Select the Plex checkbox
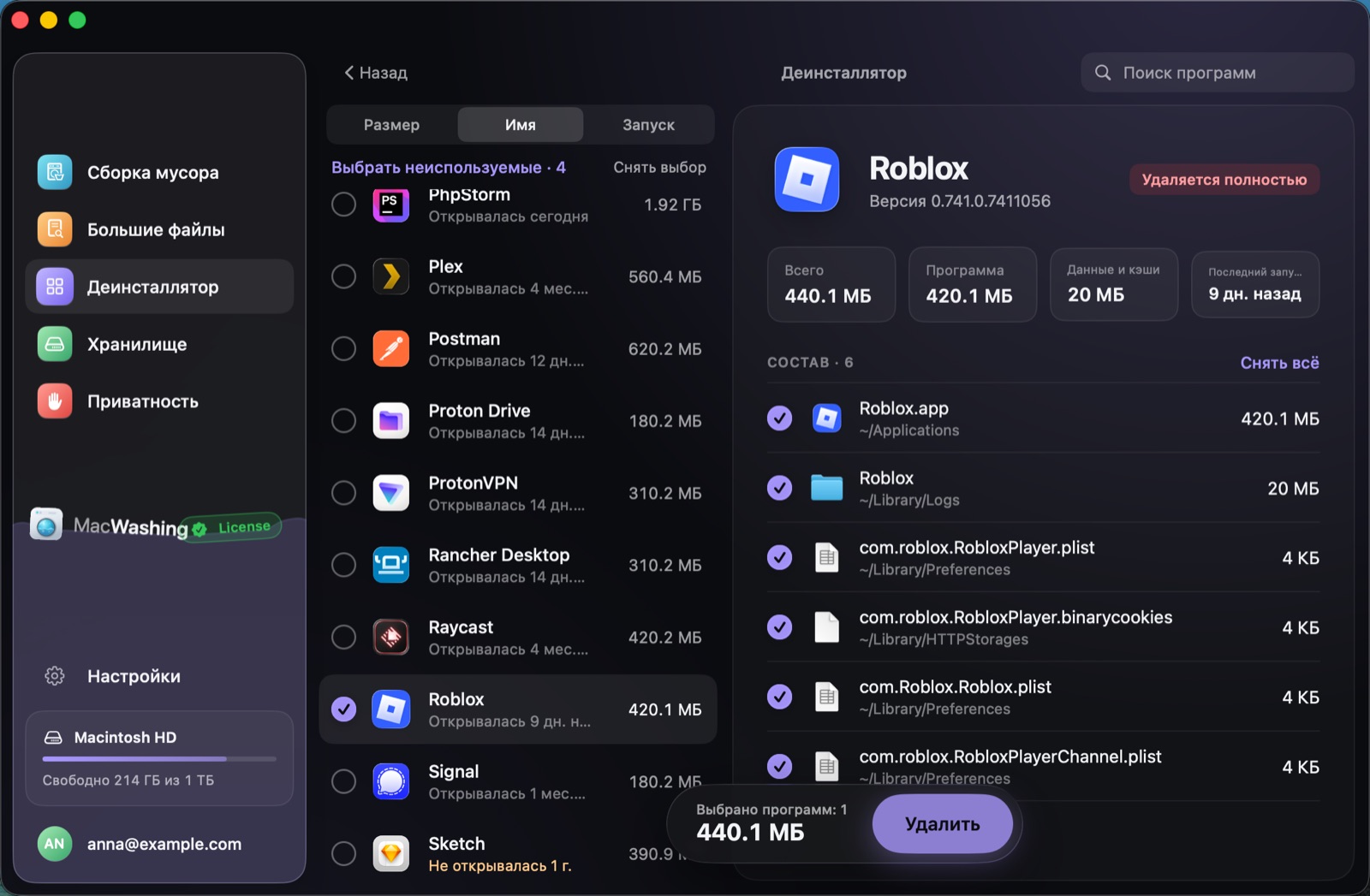Image resolution: width=1370 pixels, height=896 pixels. coord(343,276)
